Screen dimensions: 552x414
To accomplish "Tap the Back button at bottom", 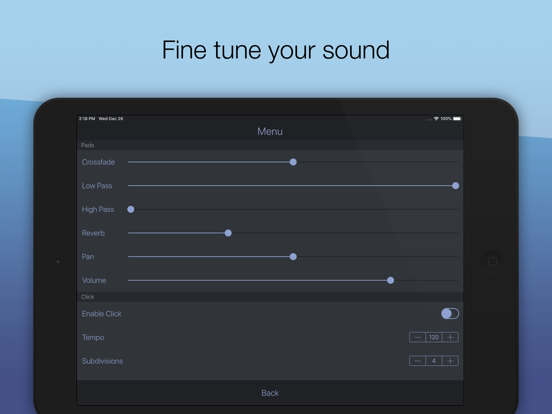I will [270, 393].
